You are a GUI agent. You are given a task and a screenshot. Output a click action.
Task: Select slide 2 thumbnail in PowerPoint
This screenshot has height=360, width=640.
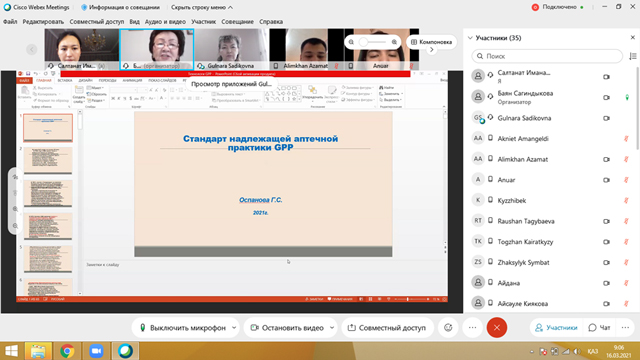[48, 160]
